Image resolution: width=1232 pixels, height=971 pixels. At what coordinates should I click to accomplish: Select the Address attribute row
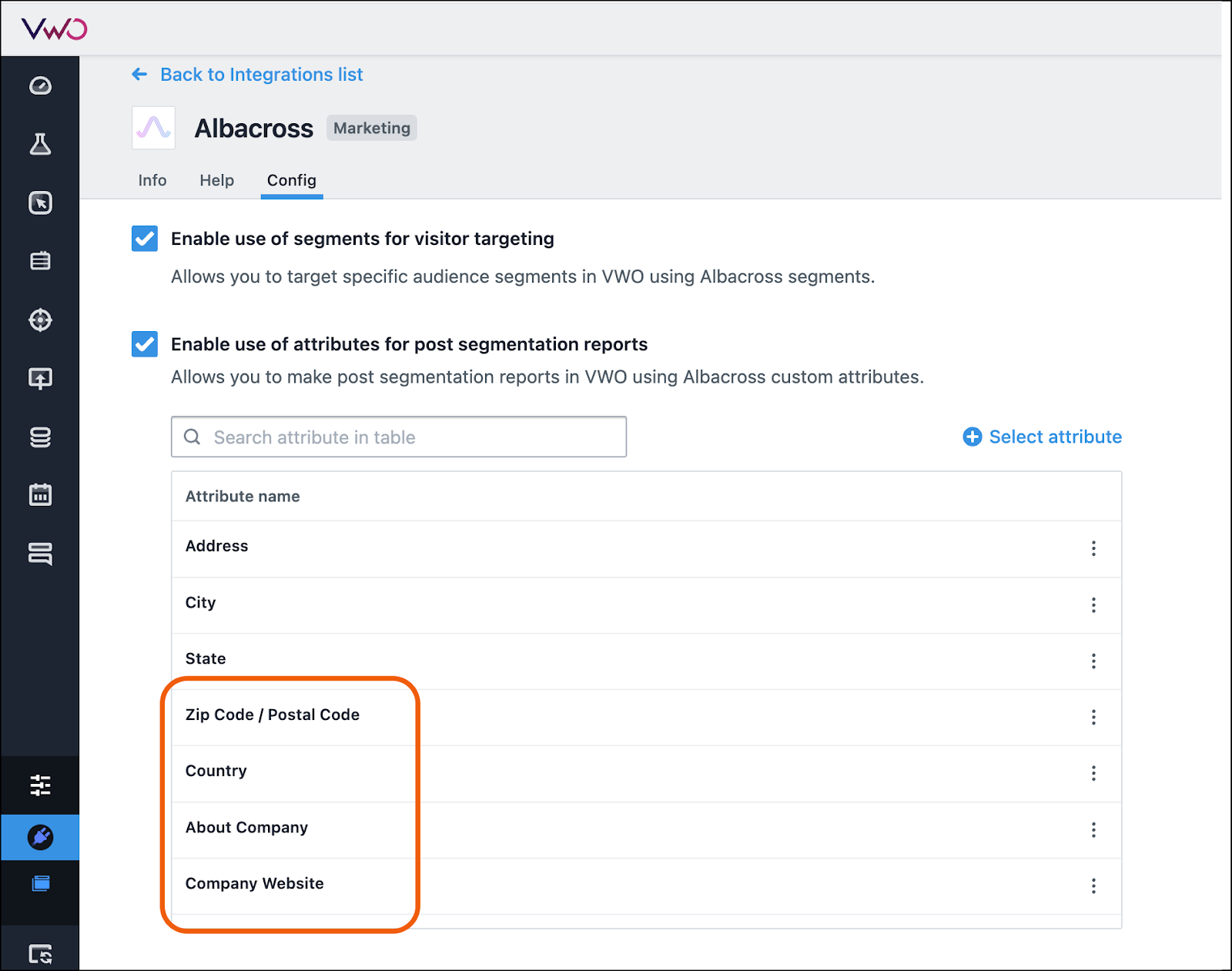pos(646,548)
